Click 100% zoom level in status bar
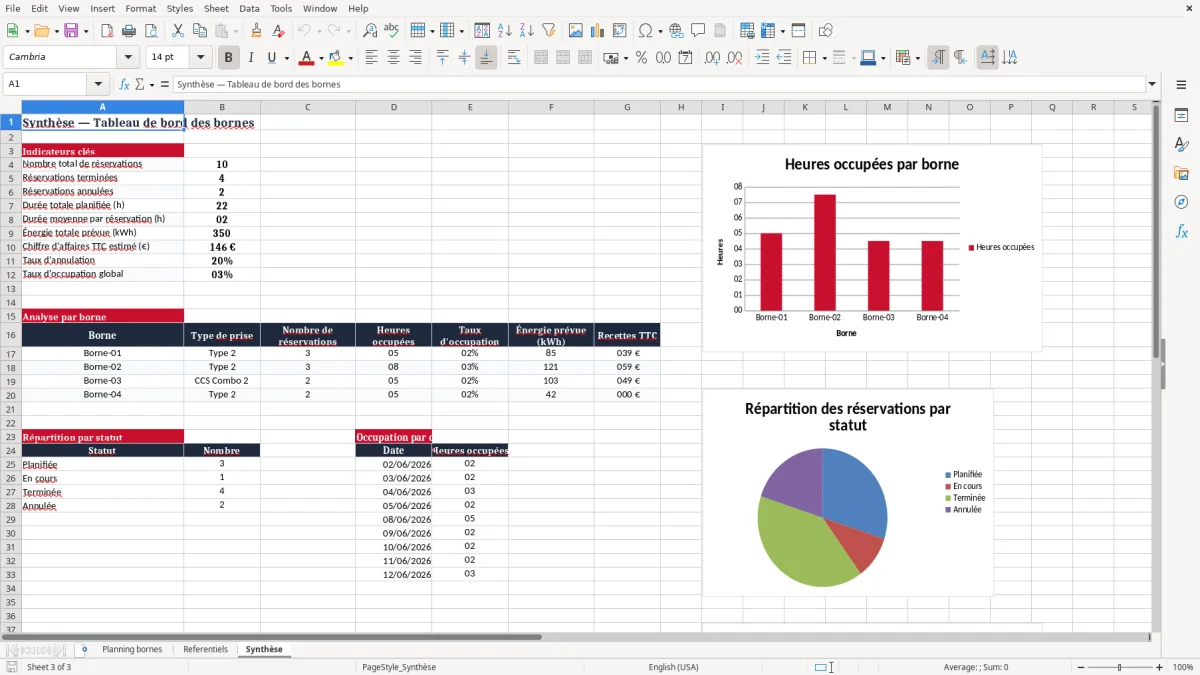Image resolution: width=1200 pixels, height=675 pixels. [1183, 667]
